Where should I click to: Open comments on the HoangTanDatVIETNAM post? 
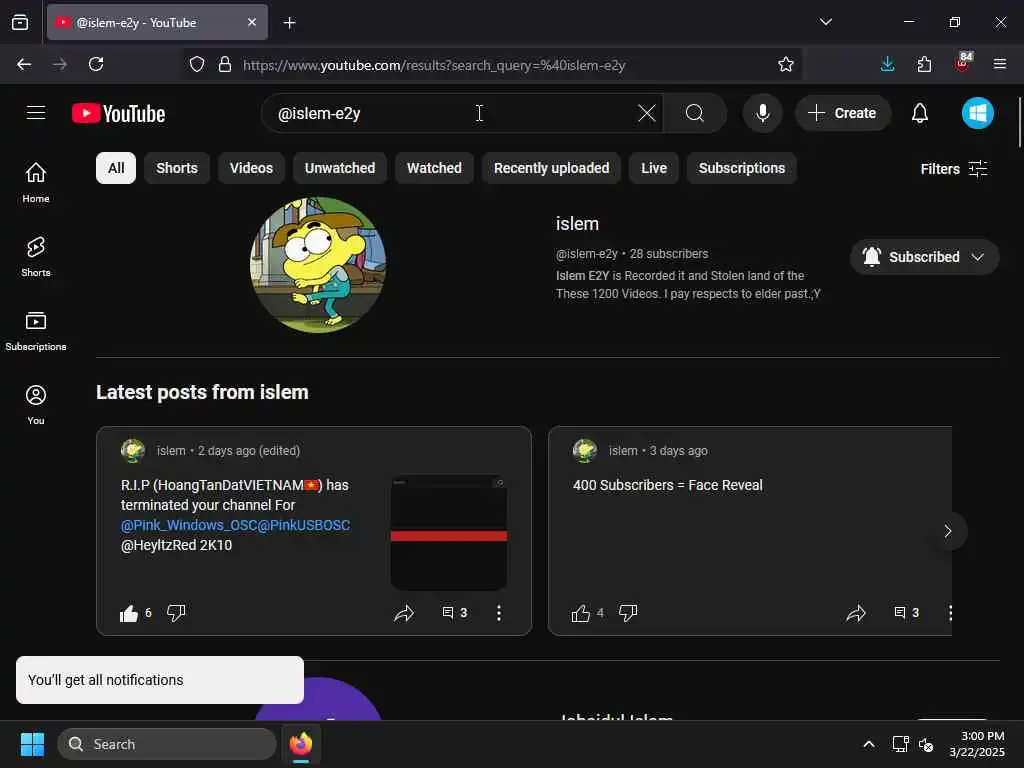pos(455,613)
